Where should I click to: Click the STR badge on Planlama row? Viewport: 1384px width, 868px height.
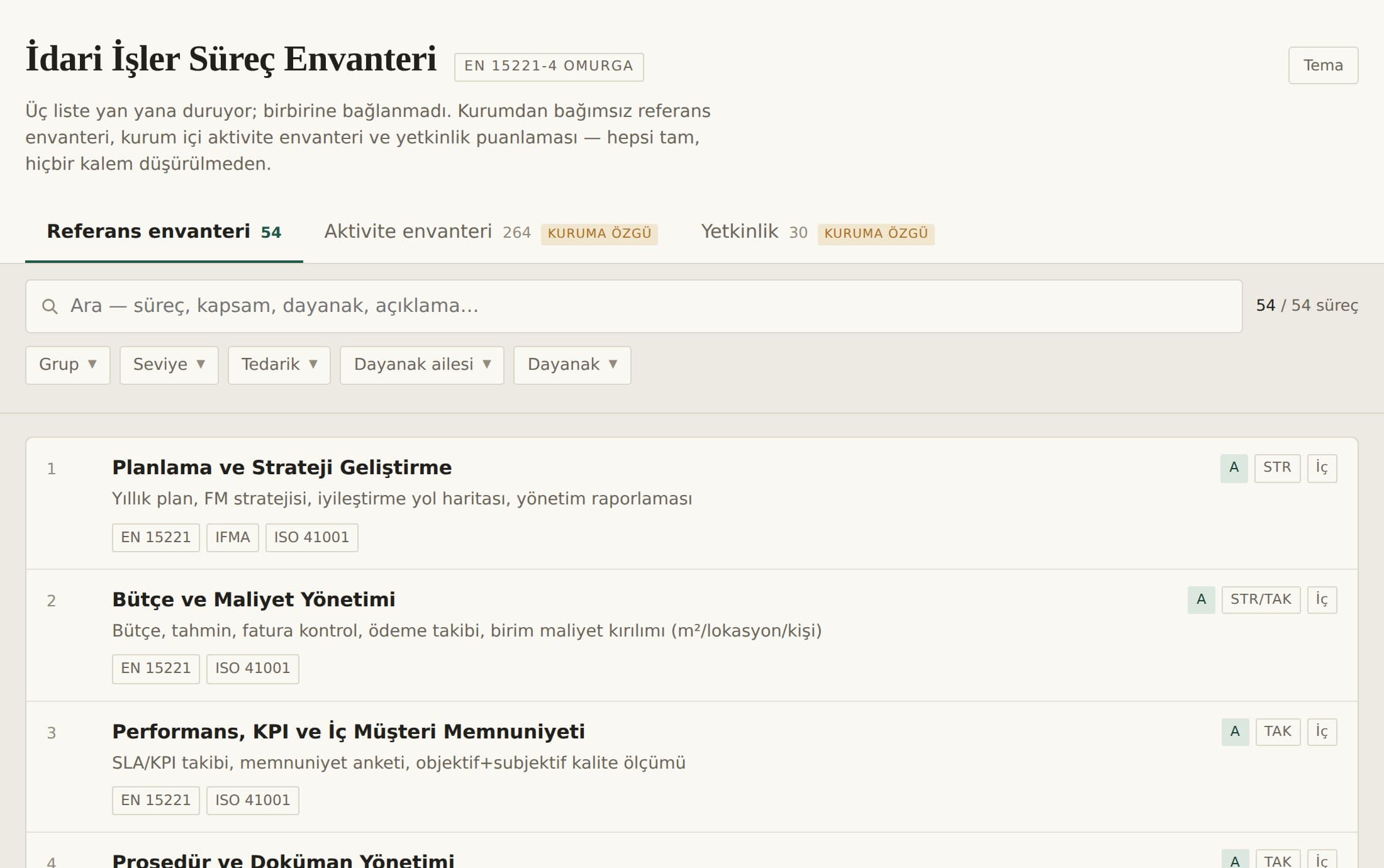[x=1277, y=468]
